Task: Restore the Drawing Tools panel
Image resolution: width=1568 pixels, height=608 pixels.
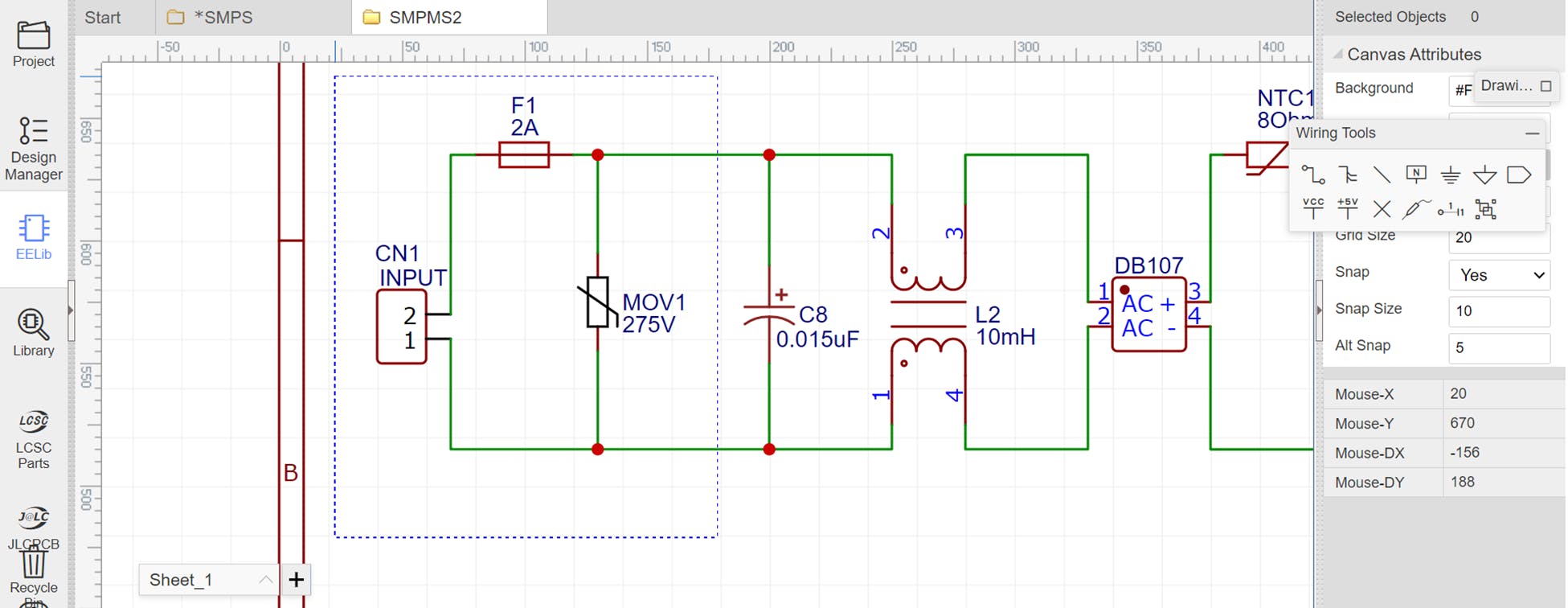Action: coord(1545,86)
